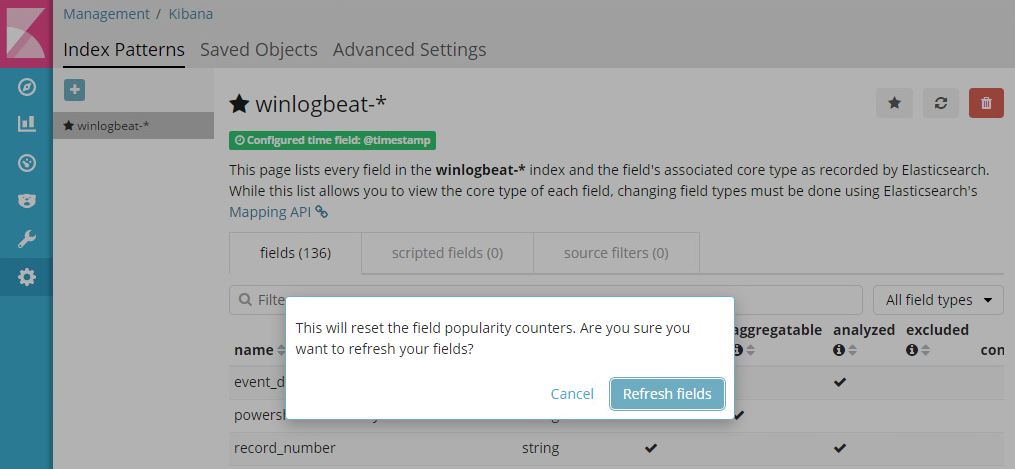This screenshot has height=469, width=1015.
Task: Open the scripted fields (0) tab
Action: click(447, 253)
